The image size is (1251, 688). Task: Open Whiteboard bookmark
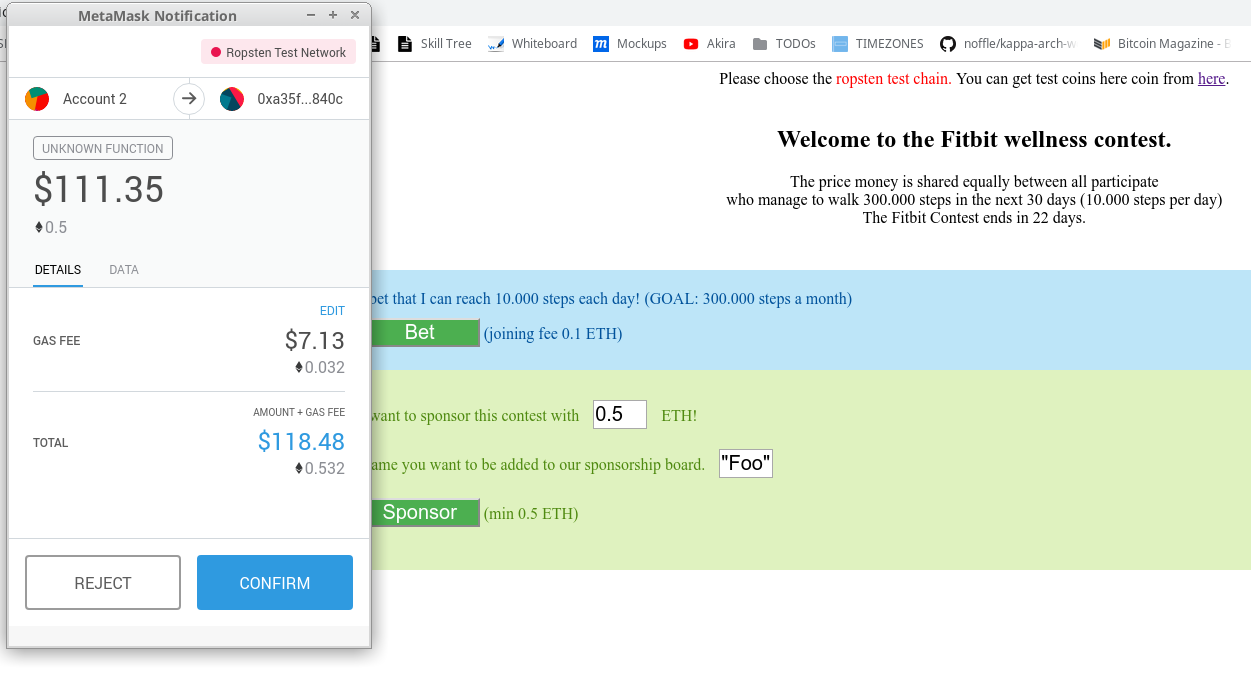pos(532,43)
